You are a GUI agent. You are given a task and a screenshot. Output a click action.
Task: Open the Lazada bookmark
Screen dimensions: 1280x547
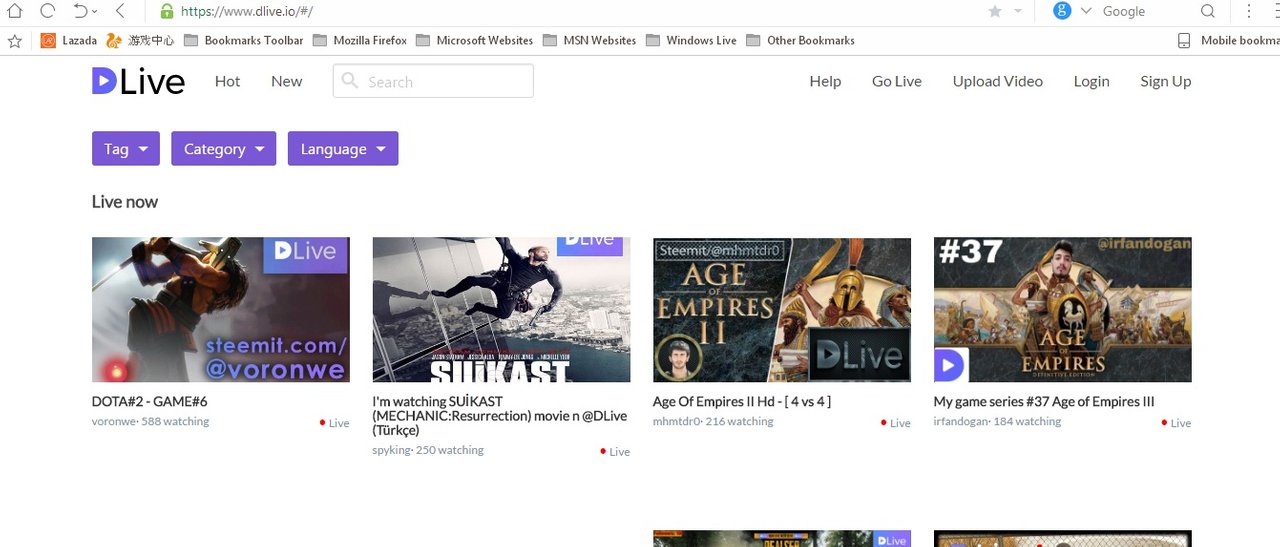69,41
